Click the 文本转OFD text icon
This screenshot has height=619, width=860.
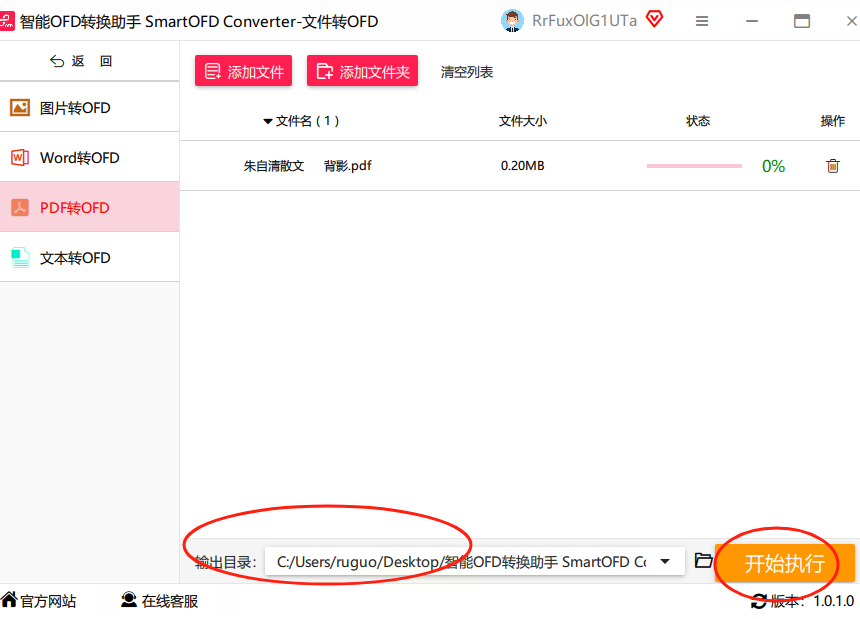(20, 257)
